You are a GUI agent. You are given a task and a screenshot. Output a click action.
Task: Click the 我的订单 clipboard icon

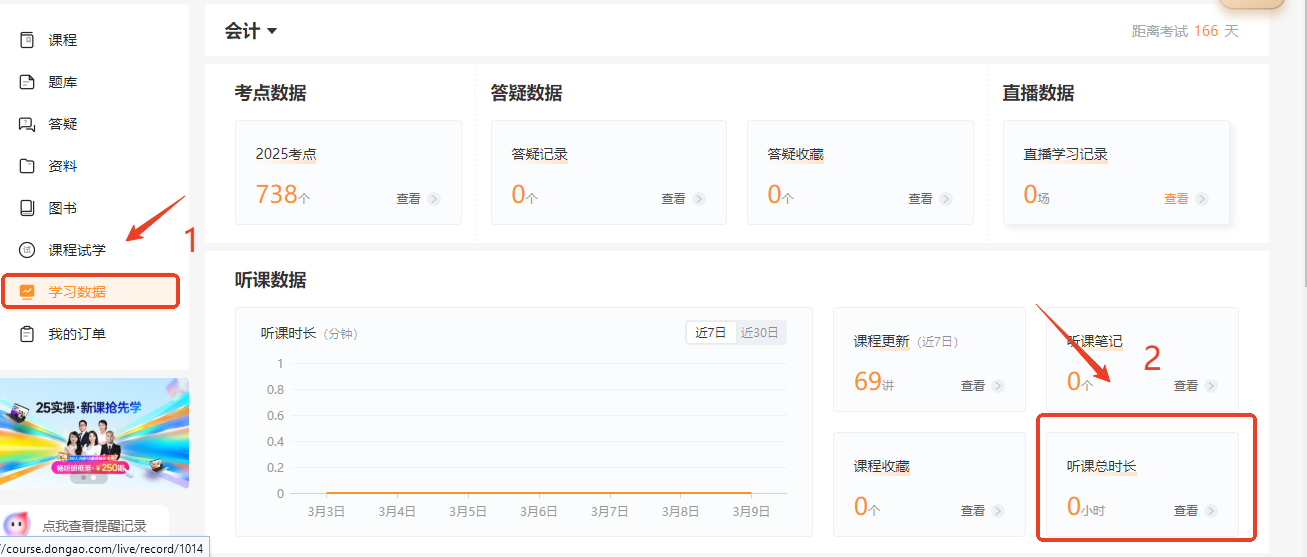[x=27, y=334]
